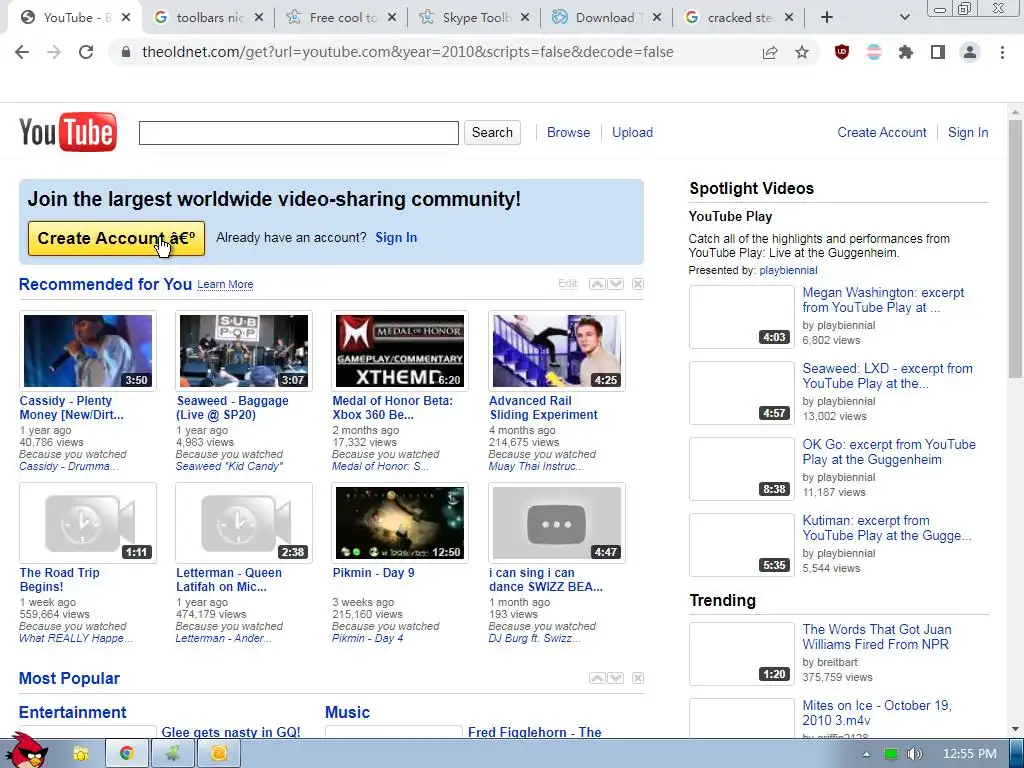The height and width of the screenshot is (768, 1024).
Task: Close the YouTube tab
Action: click(126, 18)
